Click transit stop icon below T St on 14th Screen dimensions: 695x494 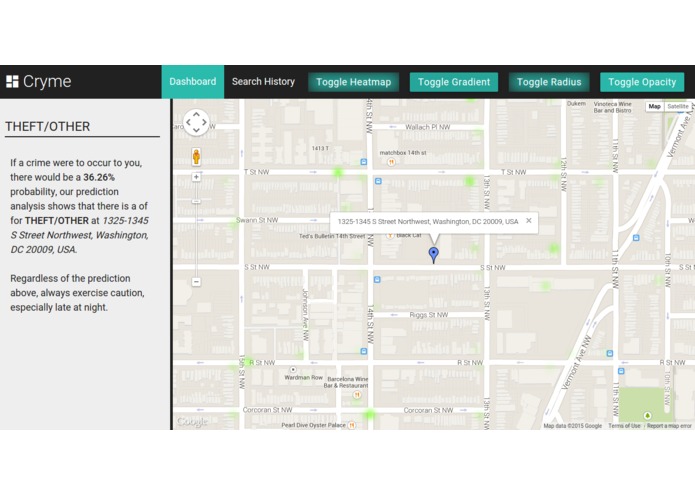point(378,181)
